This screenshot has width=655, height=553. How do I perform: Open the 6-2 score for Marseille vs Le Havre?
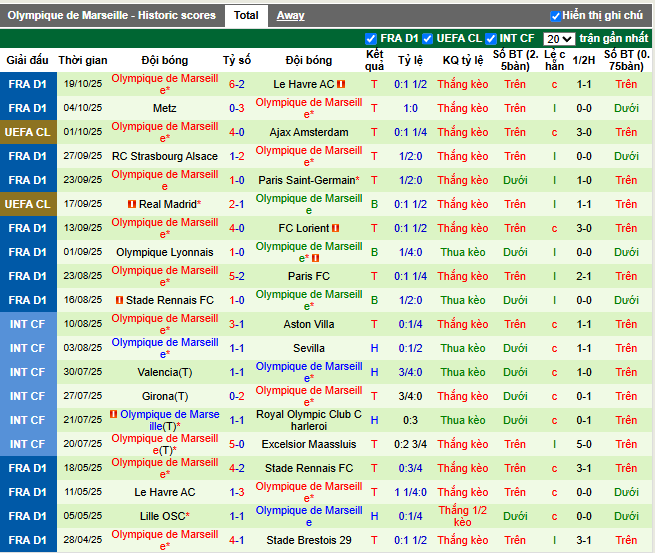pos(237,84)
